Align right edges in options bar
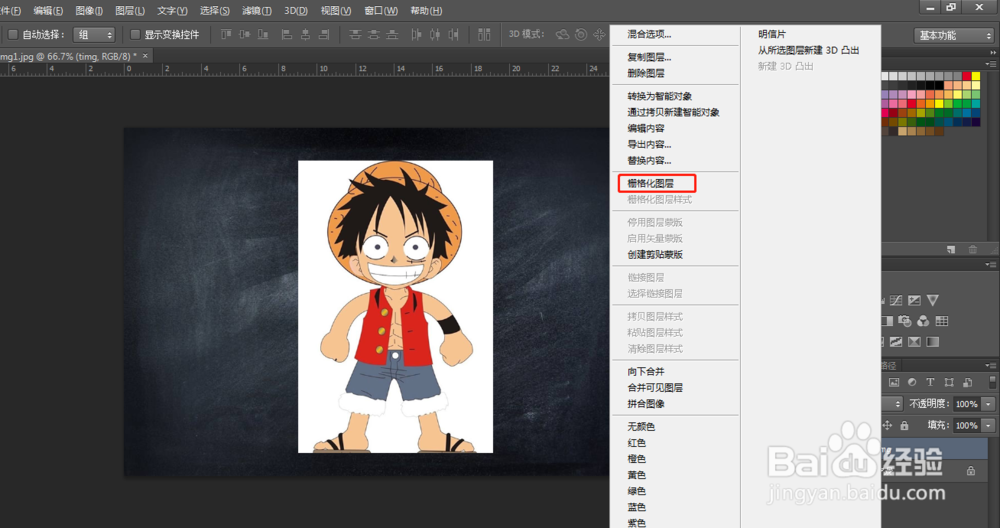This screenshot has width=1000, height=528. tap(324, 34)
